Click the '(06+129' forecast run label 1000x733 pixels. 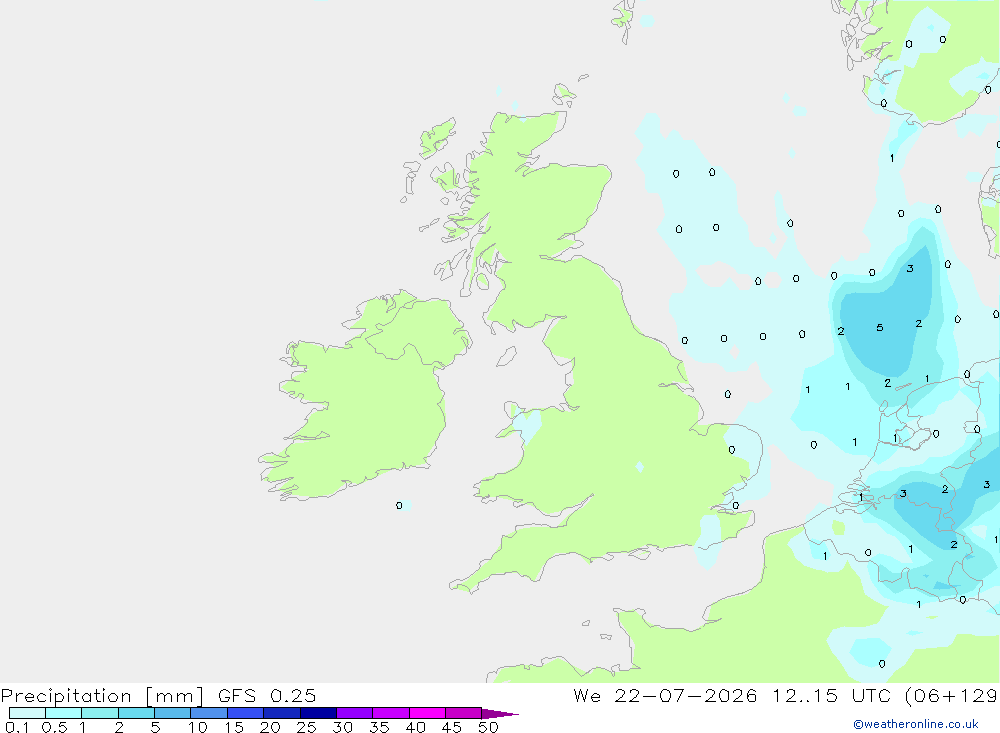tap(952, 696)
